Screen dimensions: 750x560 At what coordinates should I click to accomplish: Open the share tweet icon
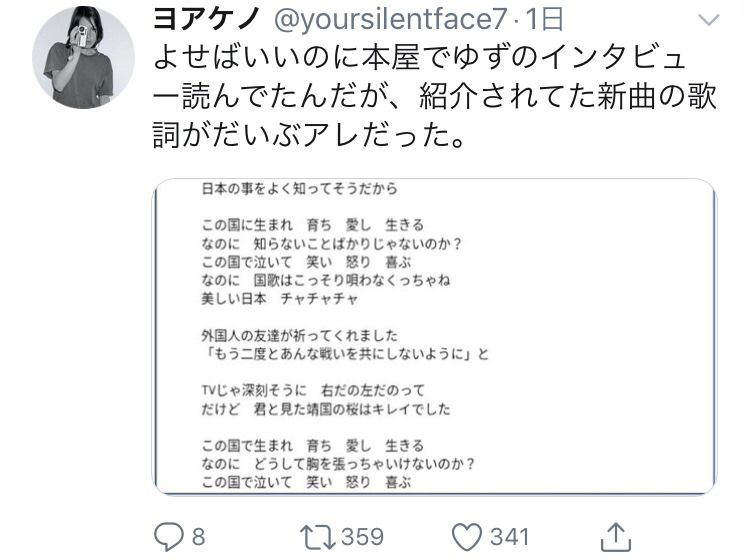click(x=616, y=535)
